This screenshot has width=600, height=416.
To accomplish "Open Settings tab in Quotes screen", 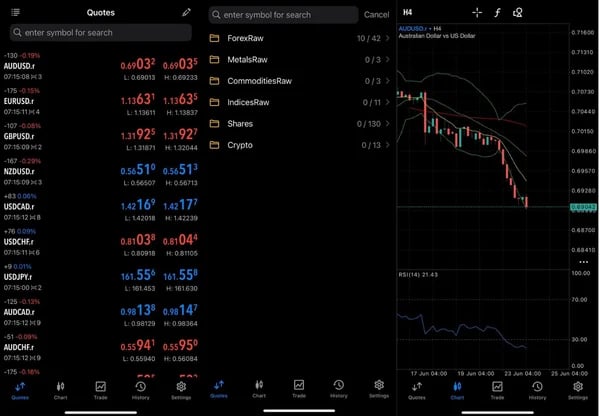I will pos(181,390).
